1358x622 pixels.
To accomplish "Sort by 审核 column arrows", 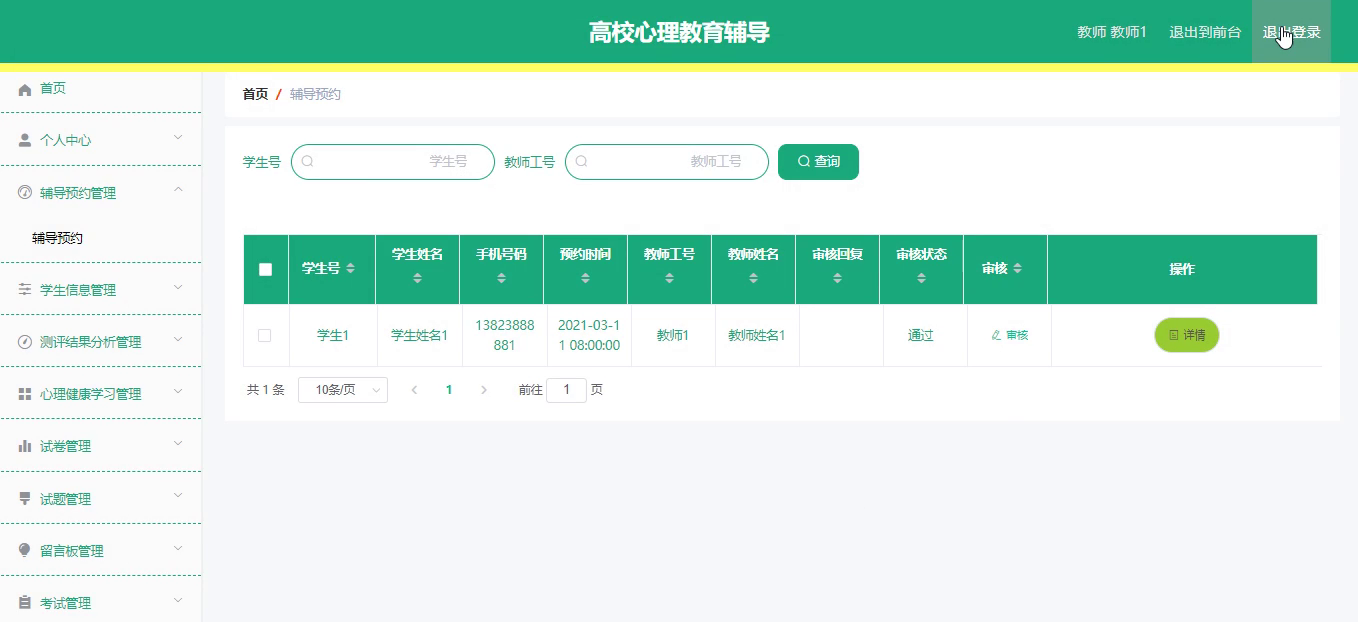I will click(1018, 269).
